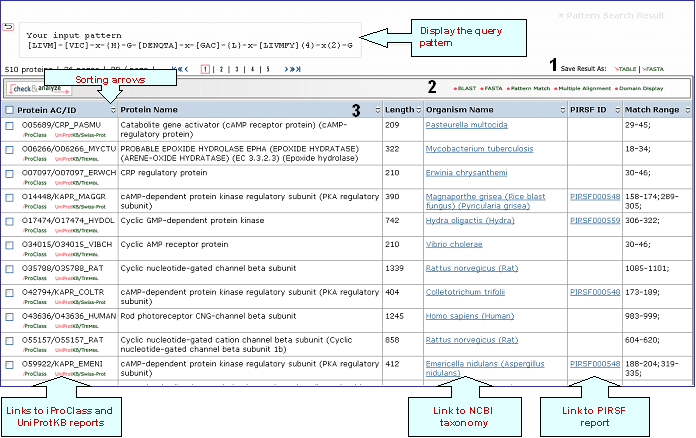Select checkbox for O43636/O43636_HUMAN entry
Image resolution: width=696 pixels, height=438 pixels.
point(9,316)
